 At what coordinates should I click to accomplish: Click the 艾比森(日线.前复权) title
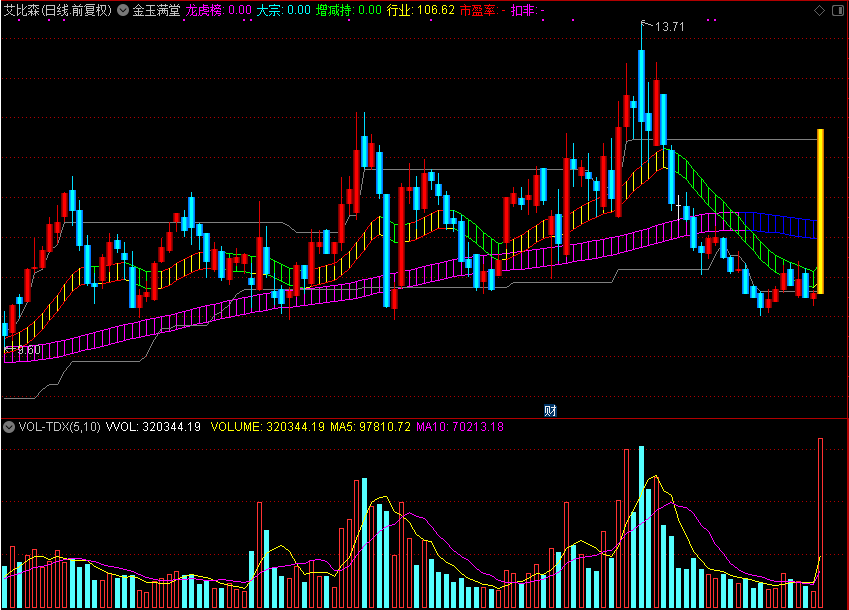(x=58, y=10)
